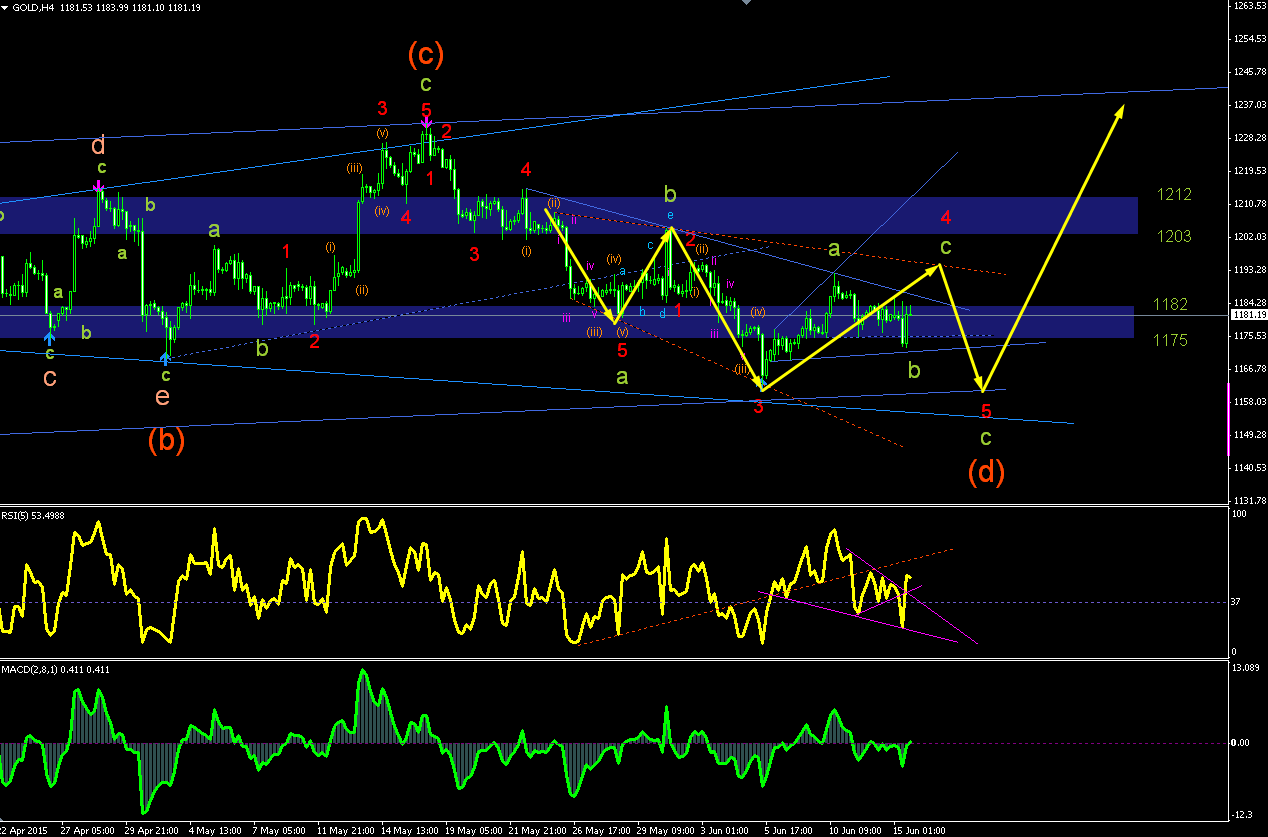The width and height of the screenshot is (1268, 837).
Task: Click 1158.03 on the price scale
Action: coord(1248,402)
